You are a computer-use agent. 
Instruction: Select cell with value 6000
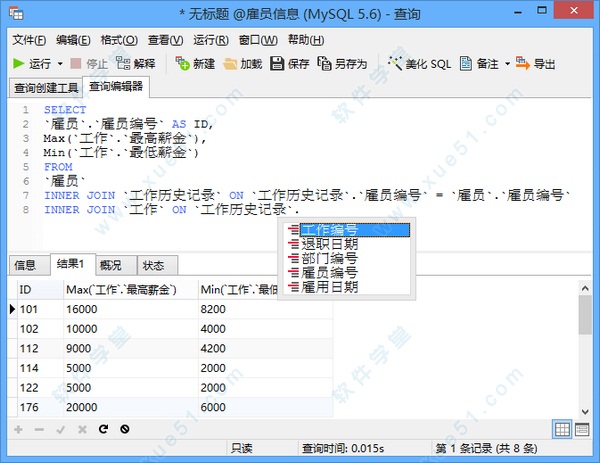tap(265, 407)
